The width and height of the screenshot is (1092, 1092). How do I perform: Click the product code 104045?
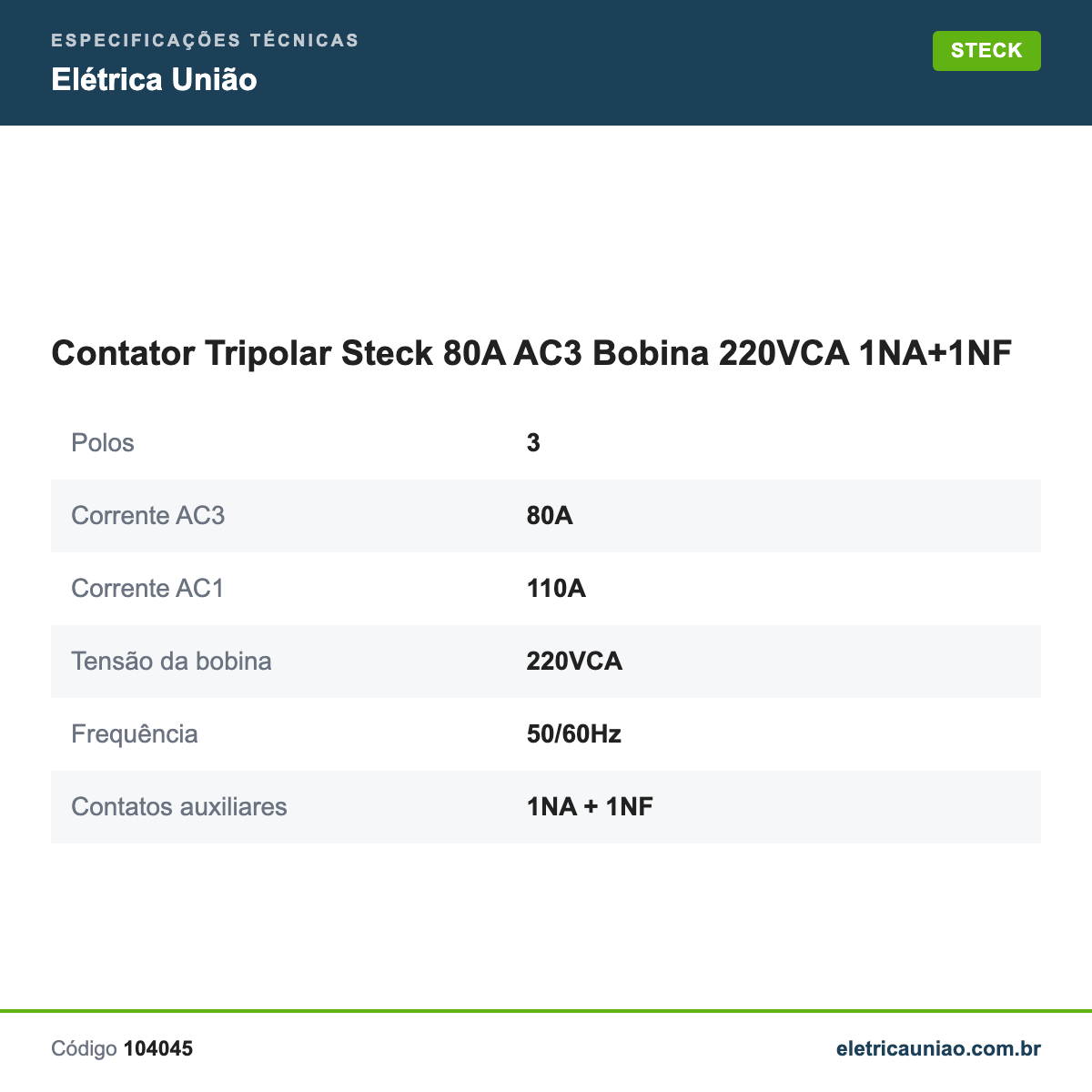tap(158, 1048)
